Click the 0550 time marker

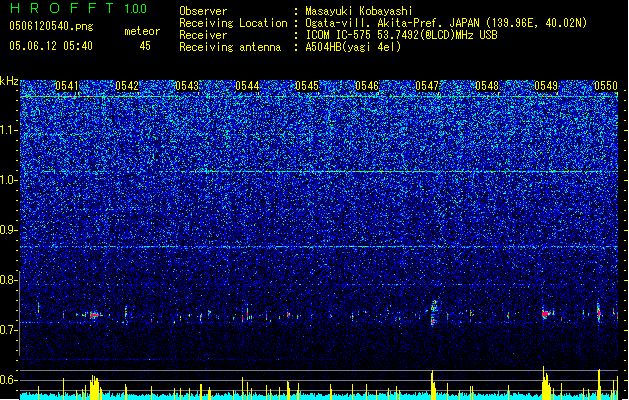[x=606, y=86]
